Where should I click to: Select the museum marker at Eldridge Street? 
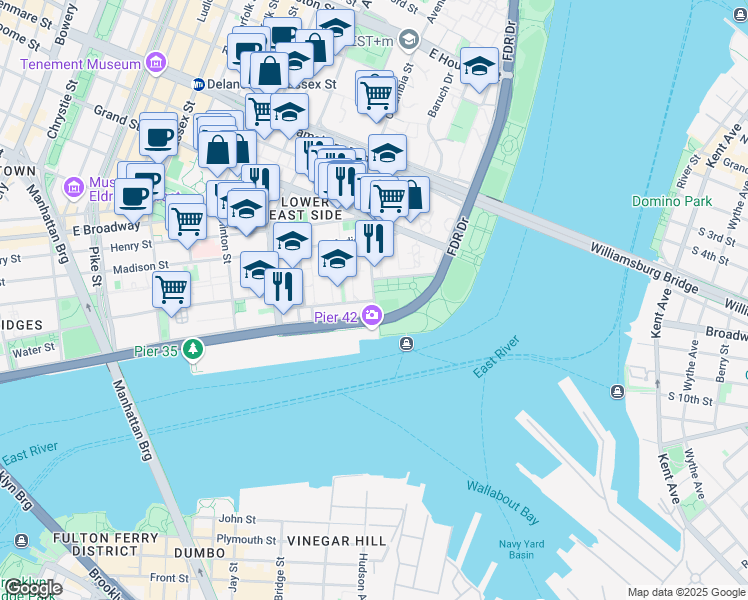pos(74,187)
